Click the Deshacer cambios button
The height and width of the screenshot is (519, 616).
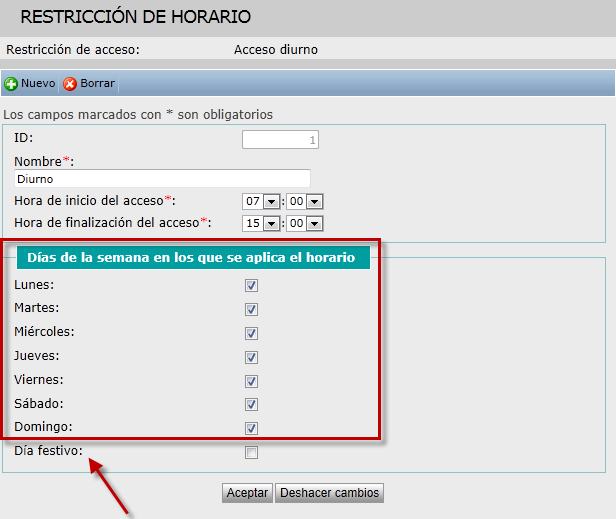[x=329, y=493]
